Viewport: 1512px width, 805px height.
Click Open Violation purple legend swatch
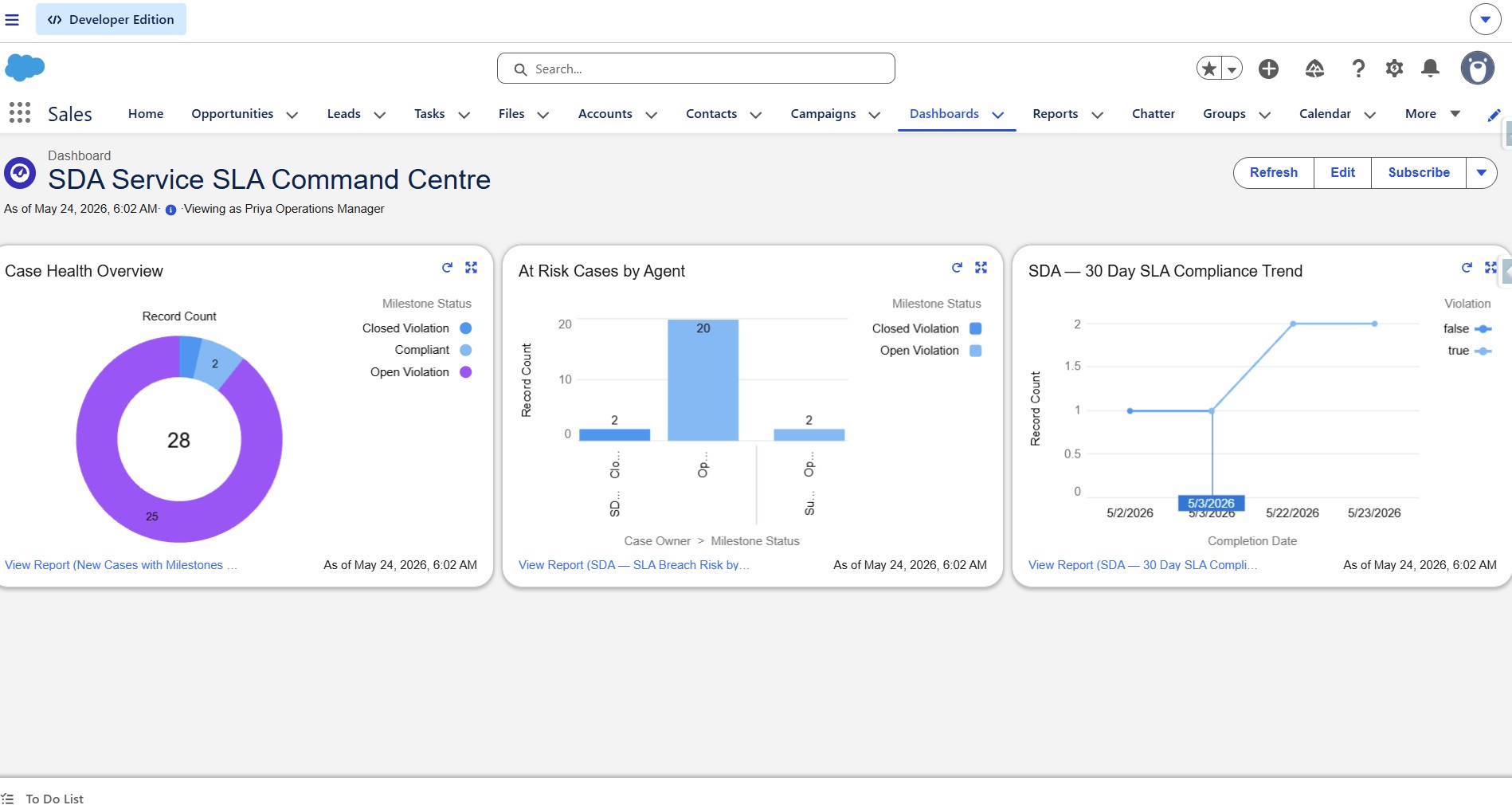(x=466, y=372)
